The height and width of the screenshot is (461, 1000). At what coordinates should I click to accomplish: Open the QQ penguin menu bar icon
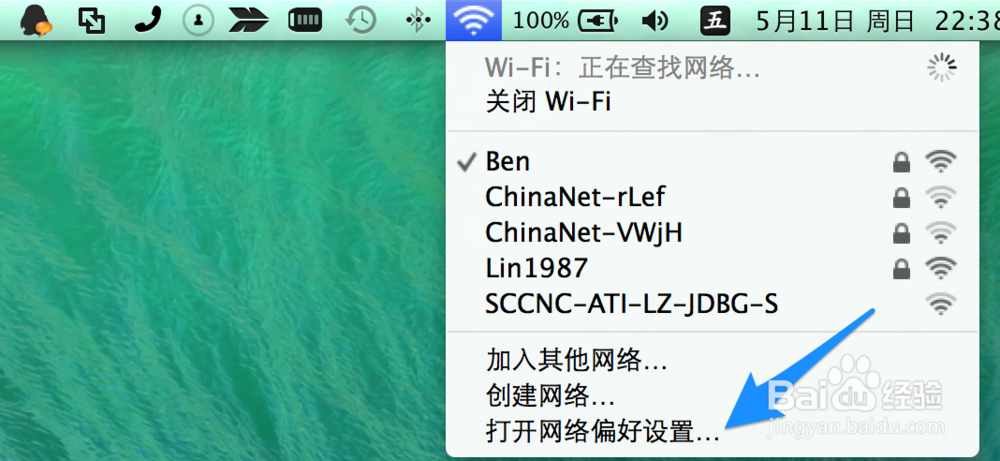pyautogui.click(x=36, y=20)
